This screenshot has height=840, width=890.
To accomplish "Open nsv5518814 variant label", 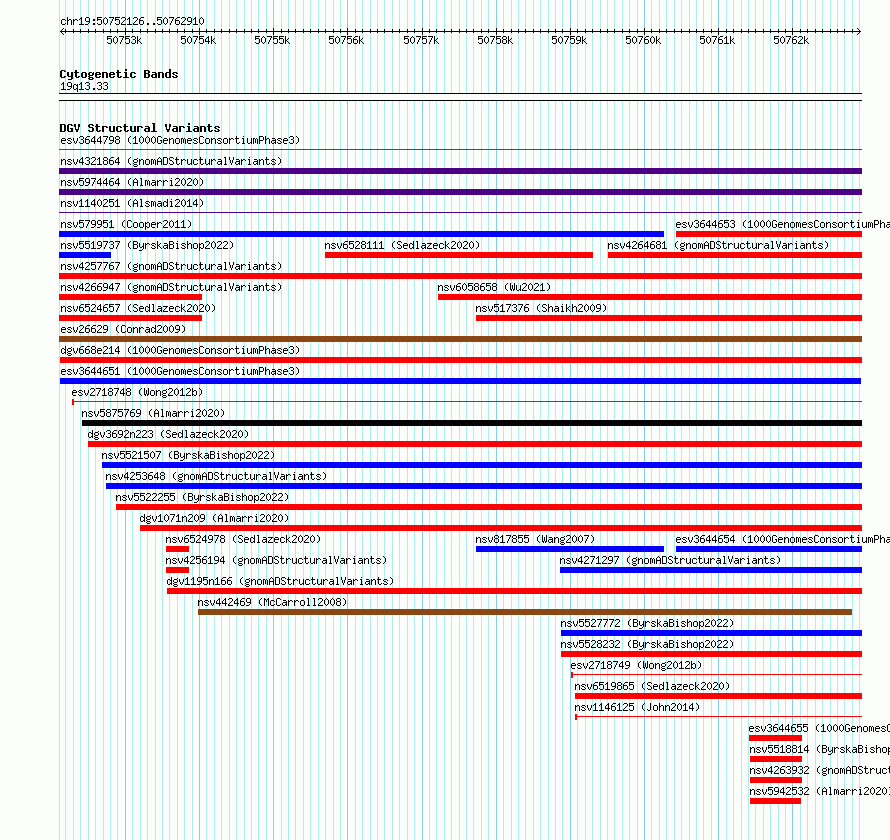I will click(820, 749).
